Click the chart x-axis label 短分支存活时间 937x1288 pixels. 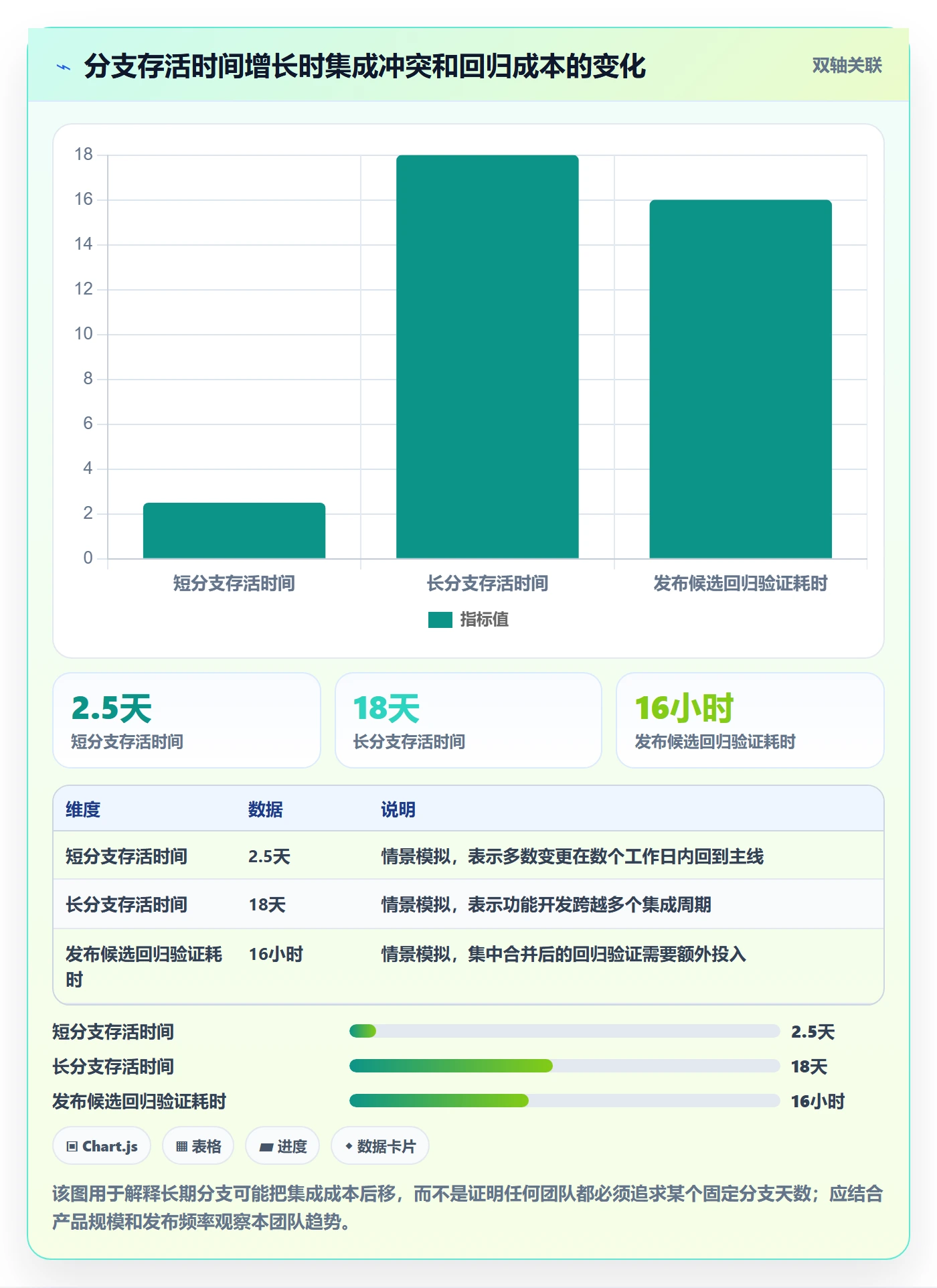click(234, 583)
